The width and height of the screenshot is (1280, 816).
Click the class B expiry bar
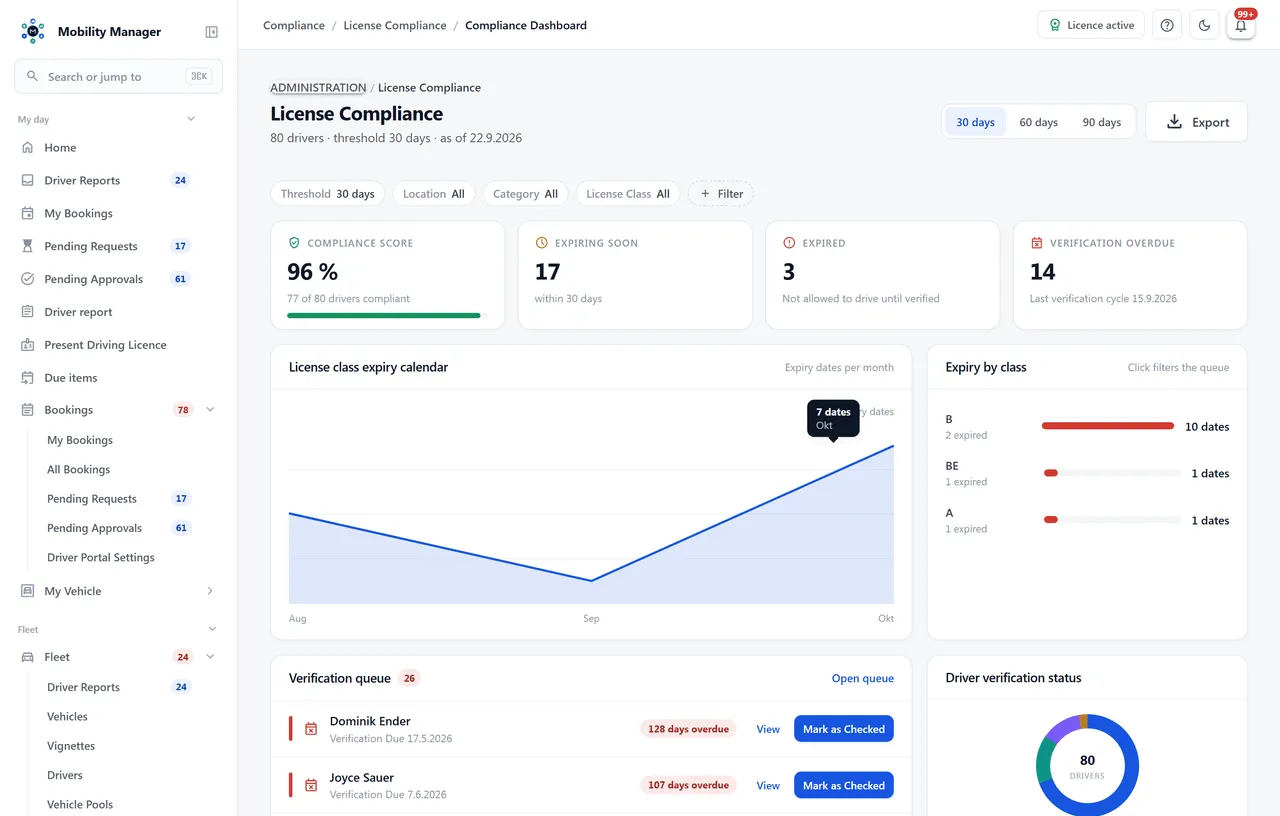(1108, 426)
